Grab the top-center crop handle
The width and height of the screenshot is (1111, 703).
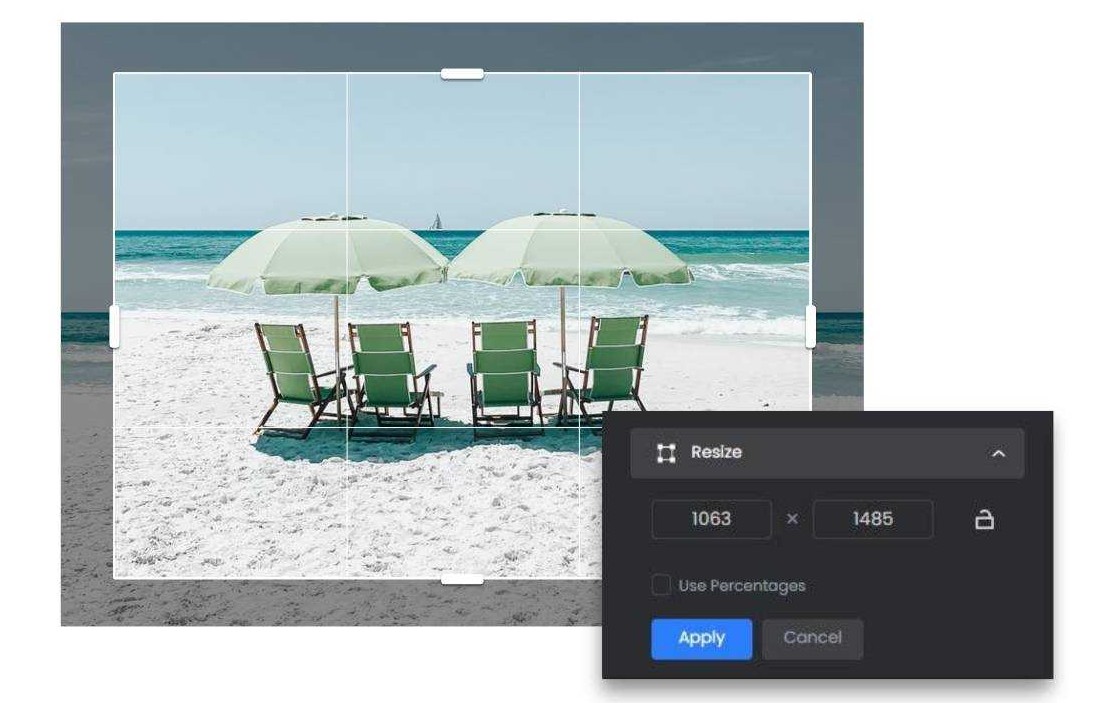tap(462, 74)
